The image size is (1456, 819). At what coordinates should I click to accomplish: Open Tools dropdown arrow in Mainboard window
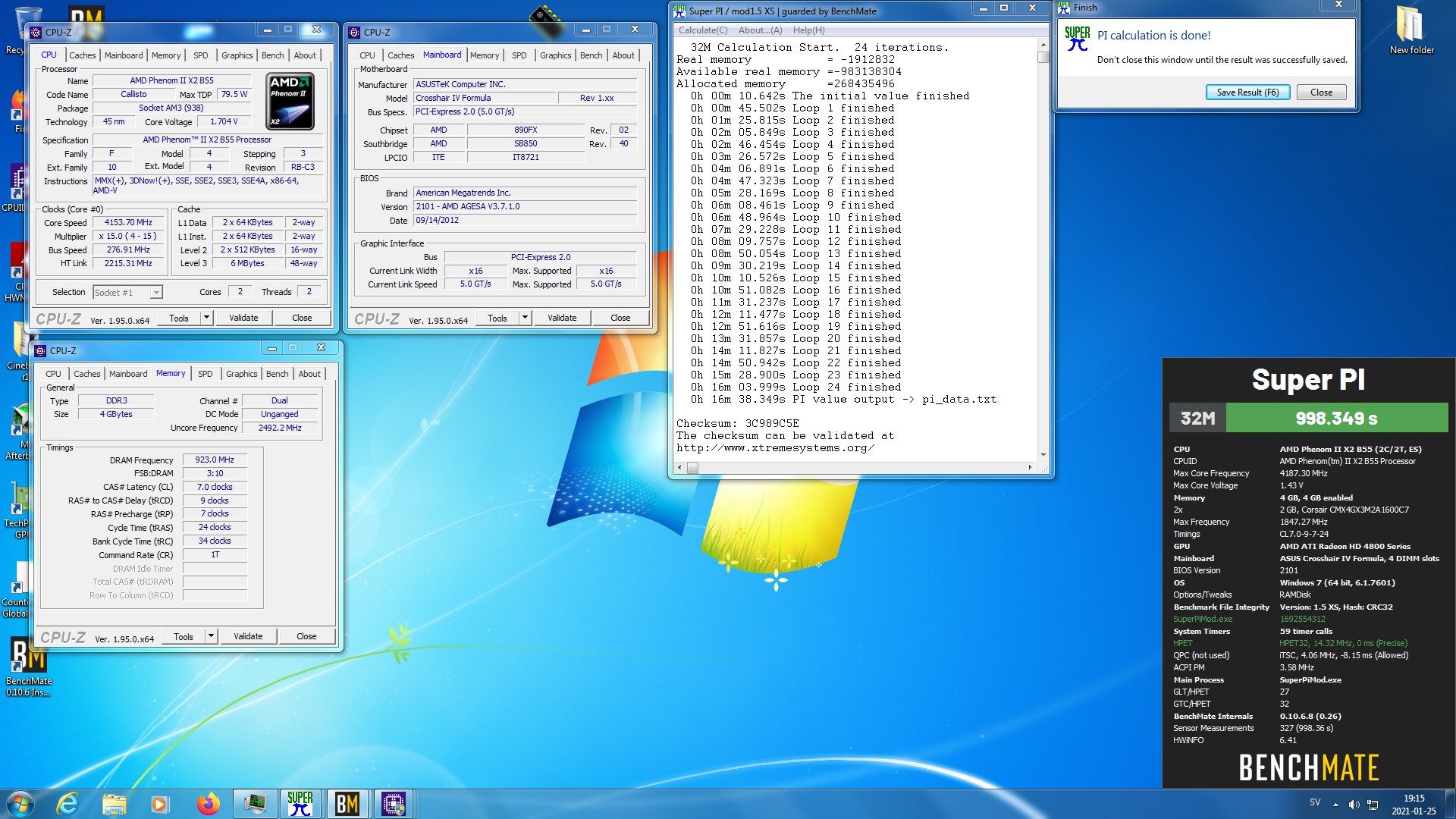tap(525, 318)
